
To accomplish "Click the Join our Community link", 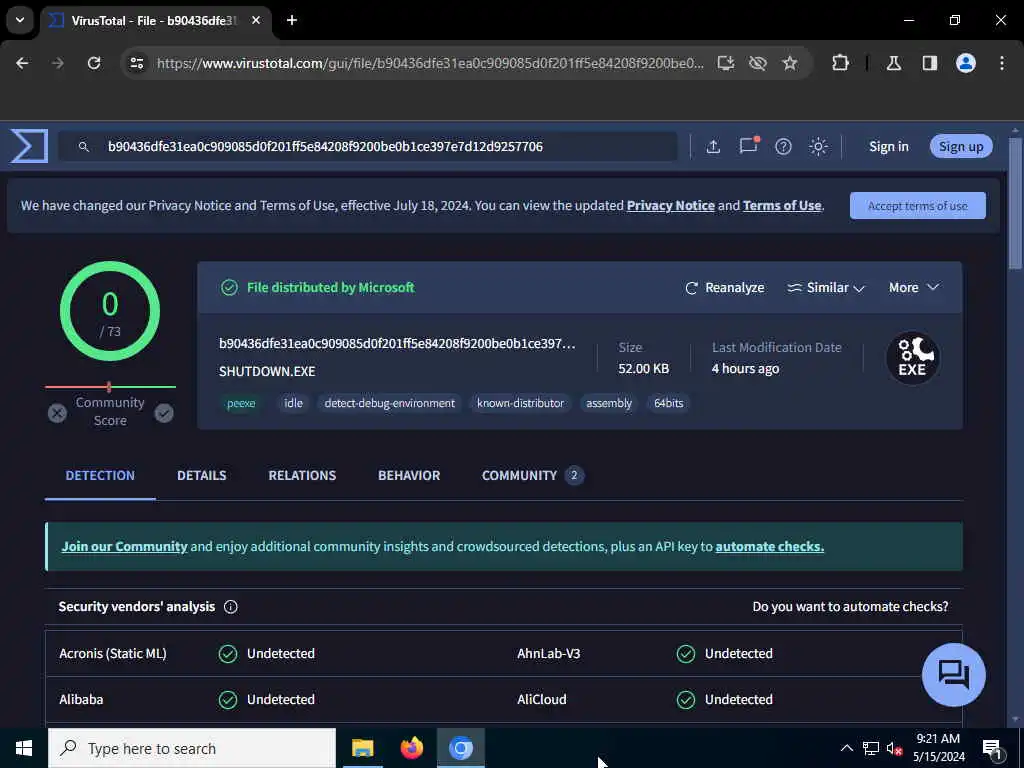I will [x=124, y=547].
